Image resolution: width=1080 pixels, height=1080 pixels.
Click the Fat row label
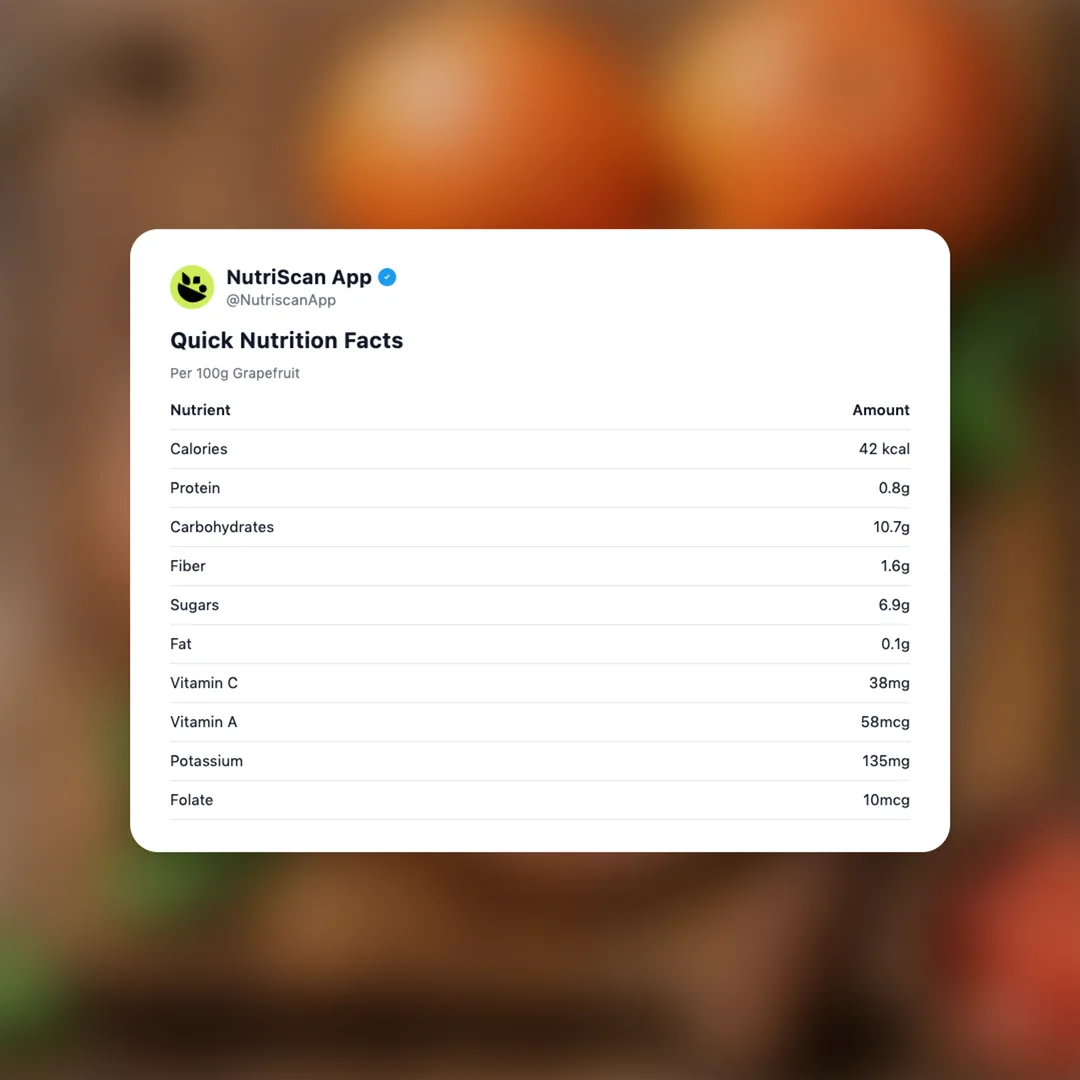tap(181, 644)
